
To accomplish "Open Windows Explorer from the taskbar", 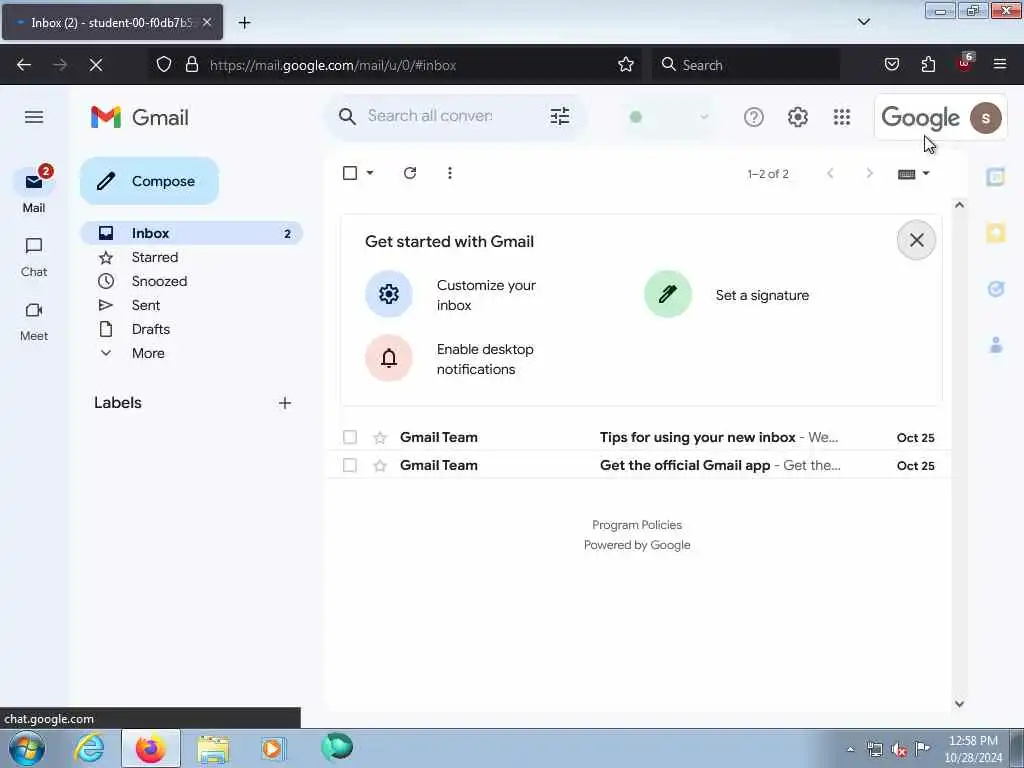I will (x=213, y=749).
